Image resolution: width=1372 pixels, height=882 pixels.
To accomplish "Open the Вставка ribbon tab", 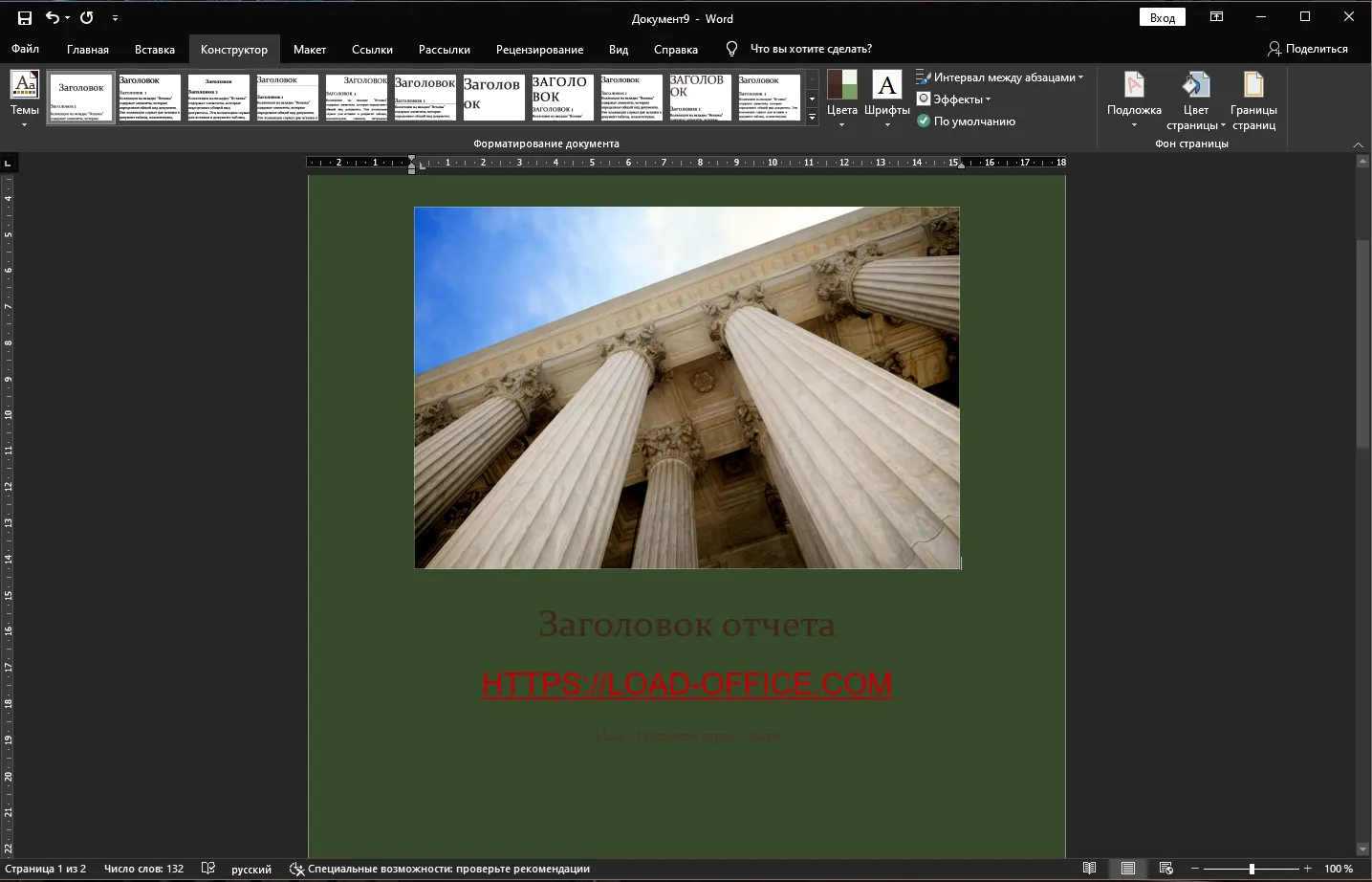I will tap(155, 49).
